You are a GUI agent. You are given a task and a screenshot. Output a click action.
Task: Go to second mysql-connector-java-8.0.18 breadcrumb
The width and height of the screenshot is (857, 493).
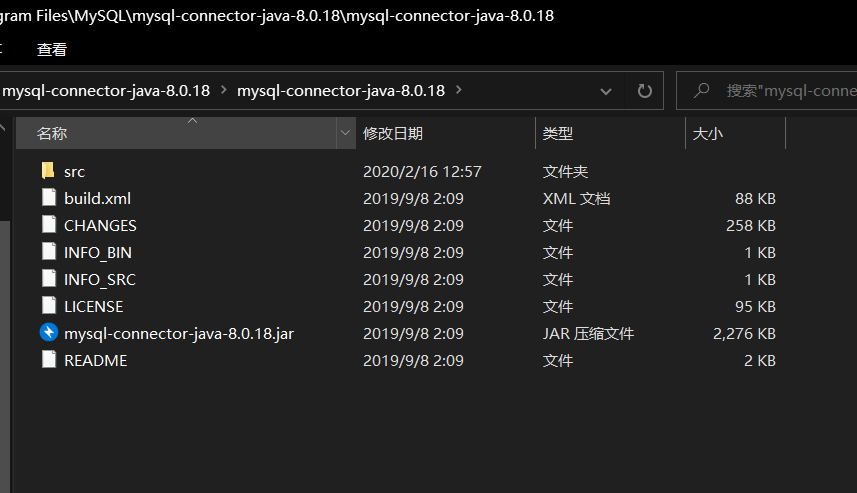point(341,91)
